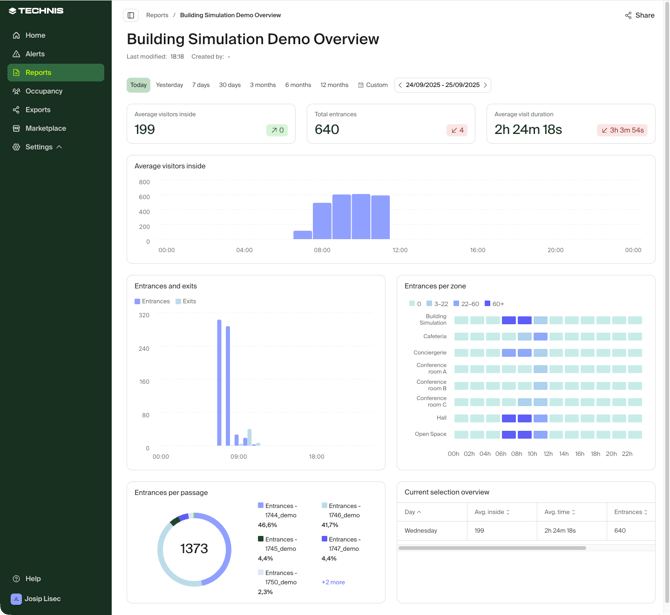
Task: Toggle Exits series in chart legend
Action: click(186, 301)
